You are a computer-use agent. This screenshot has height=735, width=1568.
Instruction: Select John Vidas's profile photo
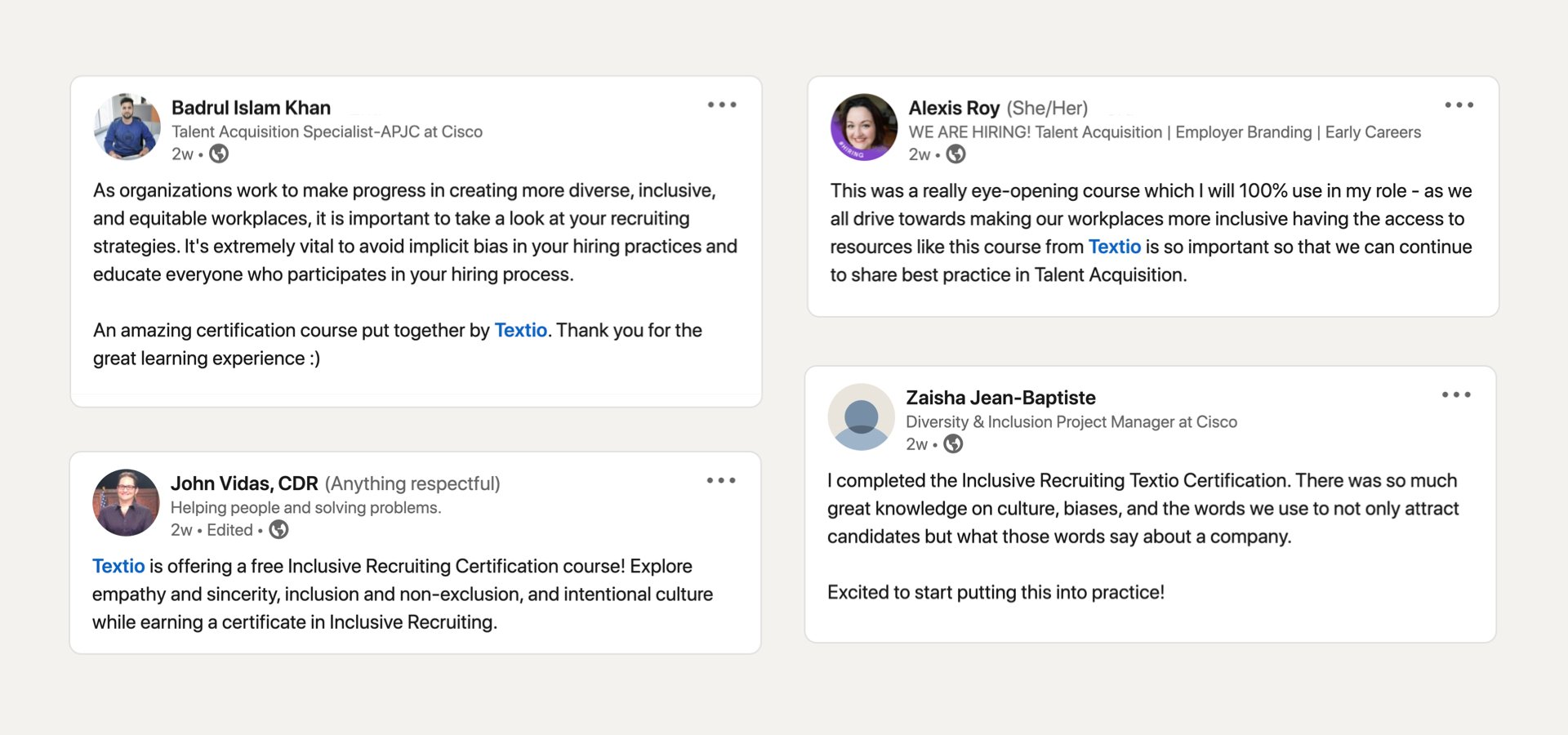pos(127,502)
